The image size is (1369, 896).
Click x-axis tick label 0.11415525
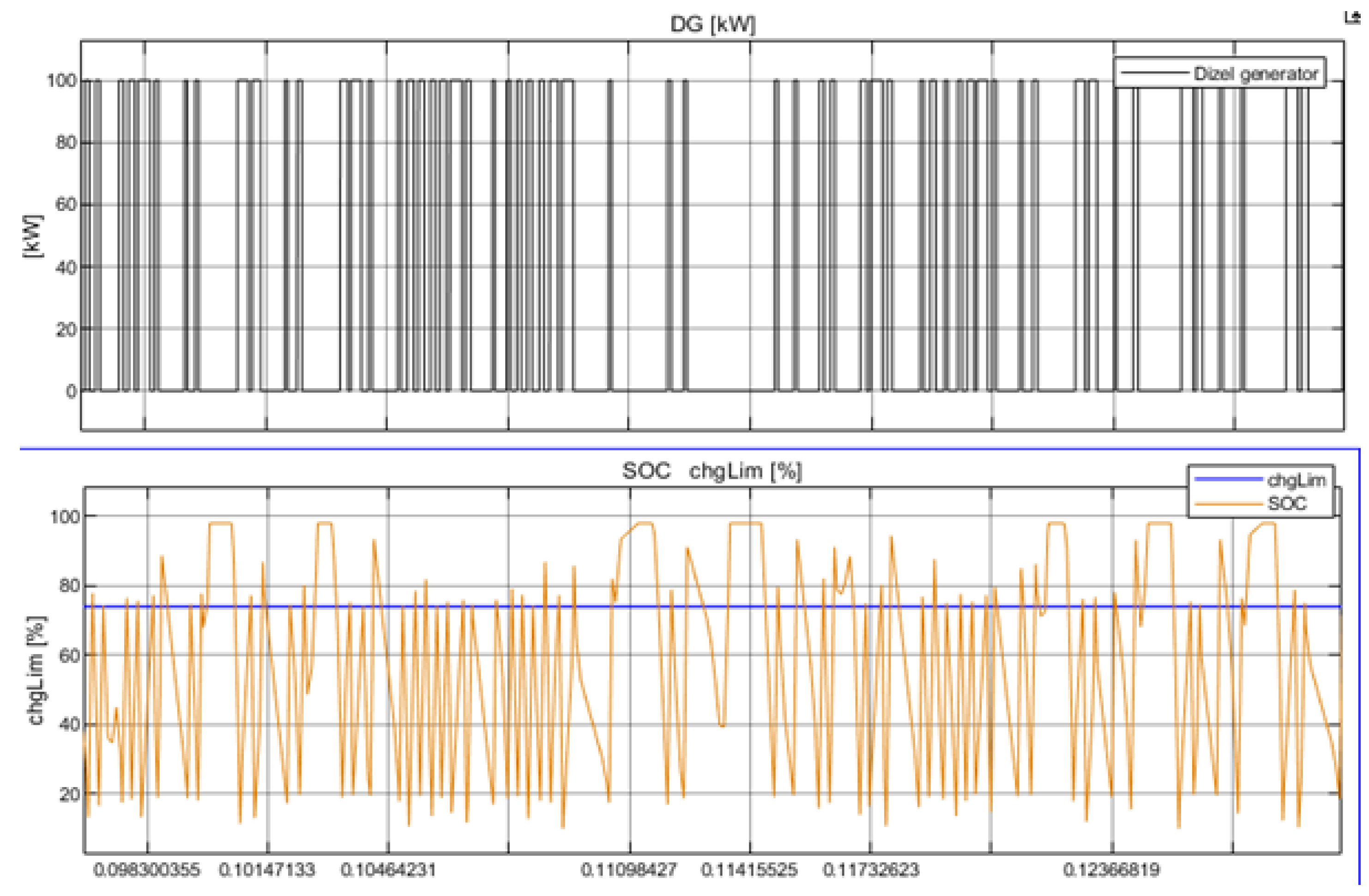coord(749,870)
